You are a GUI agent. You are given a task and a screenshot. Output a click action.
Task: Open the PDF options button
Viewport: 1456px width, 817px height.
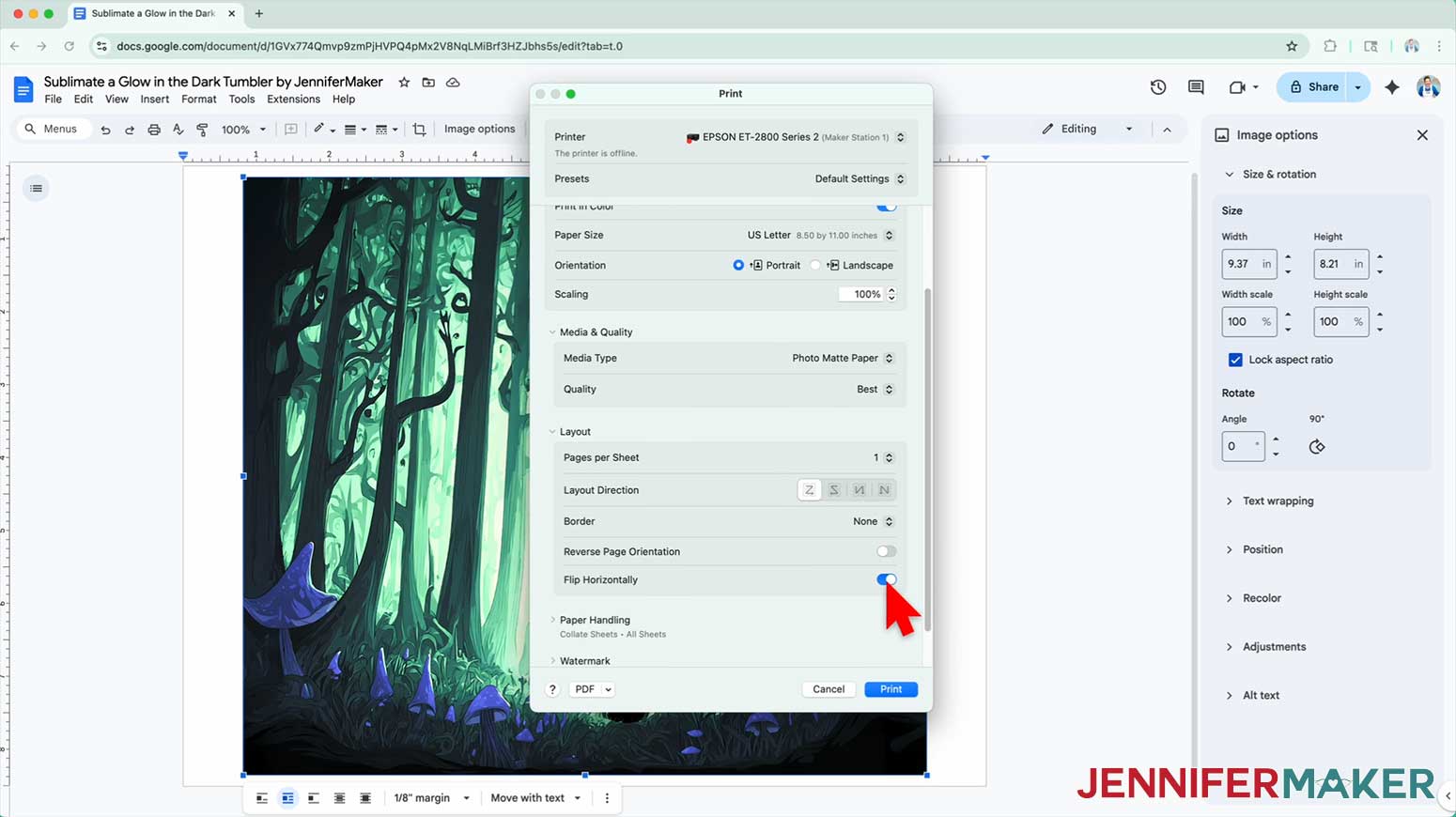tap(592, 689)
